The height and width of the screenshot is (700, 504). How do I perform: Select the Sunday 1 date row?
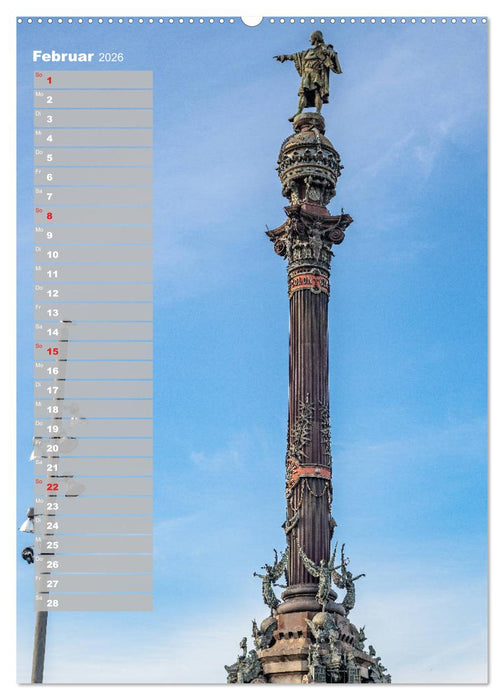pyautogui.click(x=93, y=80)
